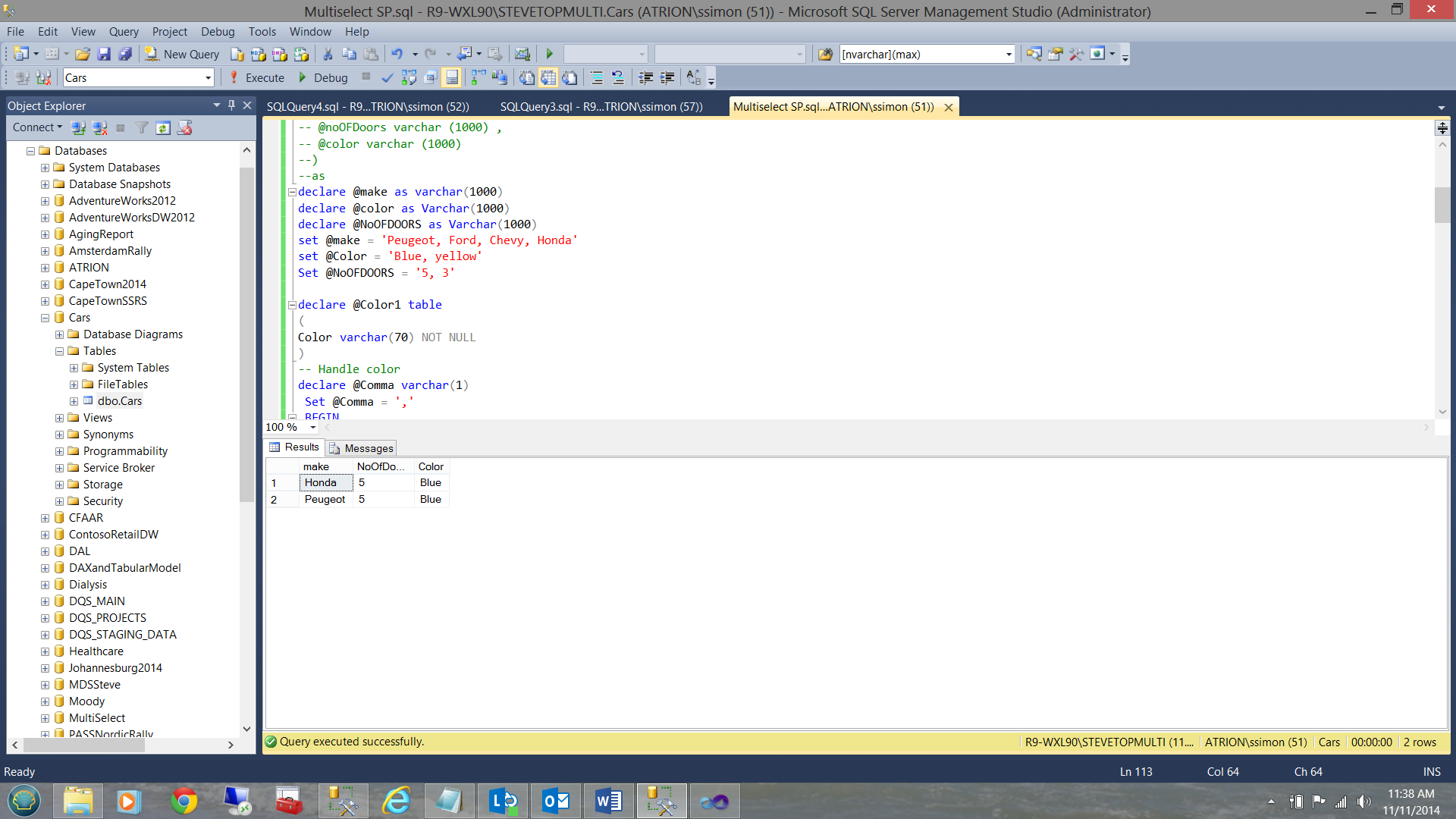This screenshot has height=819, width=1456.
Task: Click the Parse query checkmark icon
Action: pyautogui.click(x=388, y=77)
